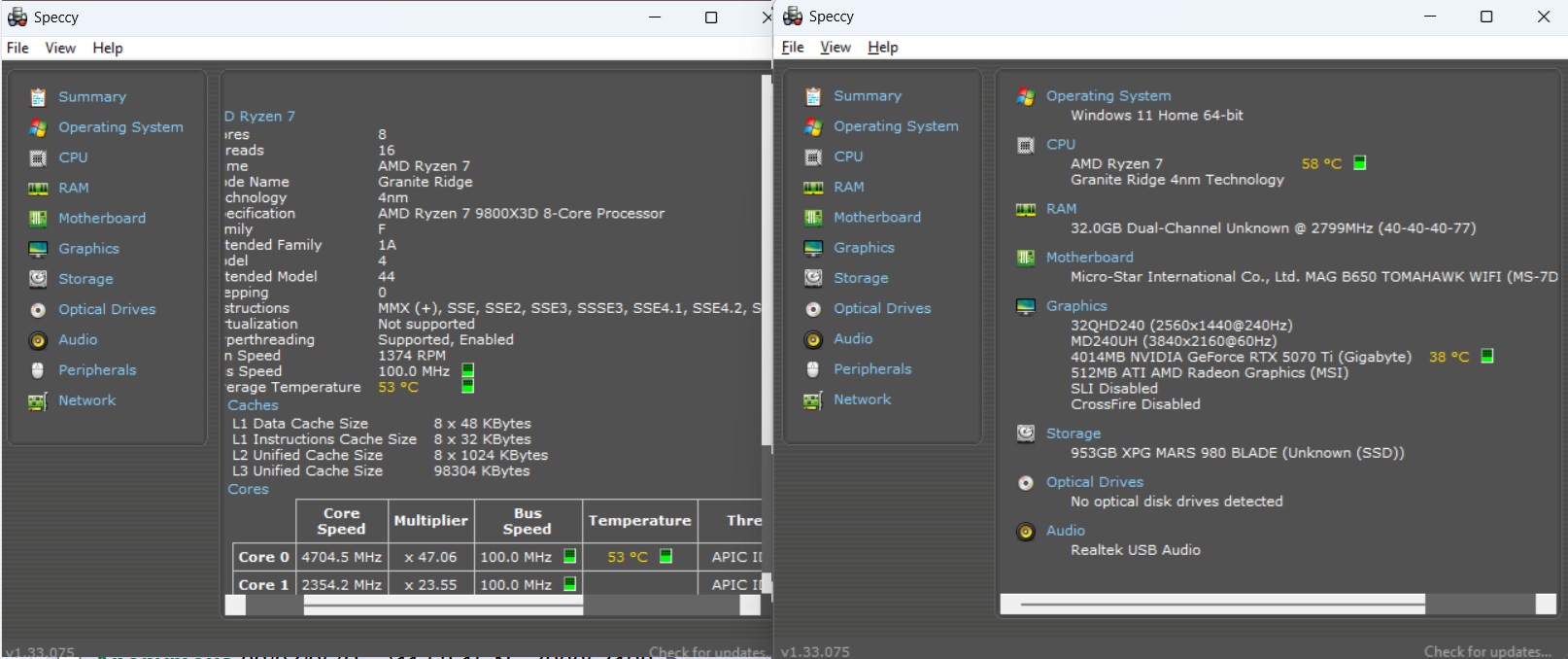
Task: Click Check for updates link in right window
Action: (x=1486, y=651)
